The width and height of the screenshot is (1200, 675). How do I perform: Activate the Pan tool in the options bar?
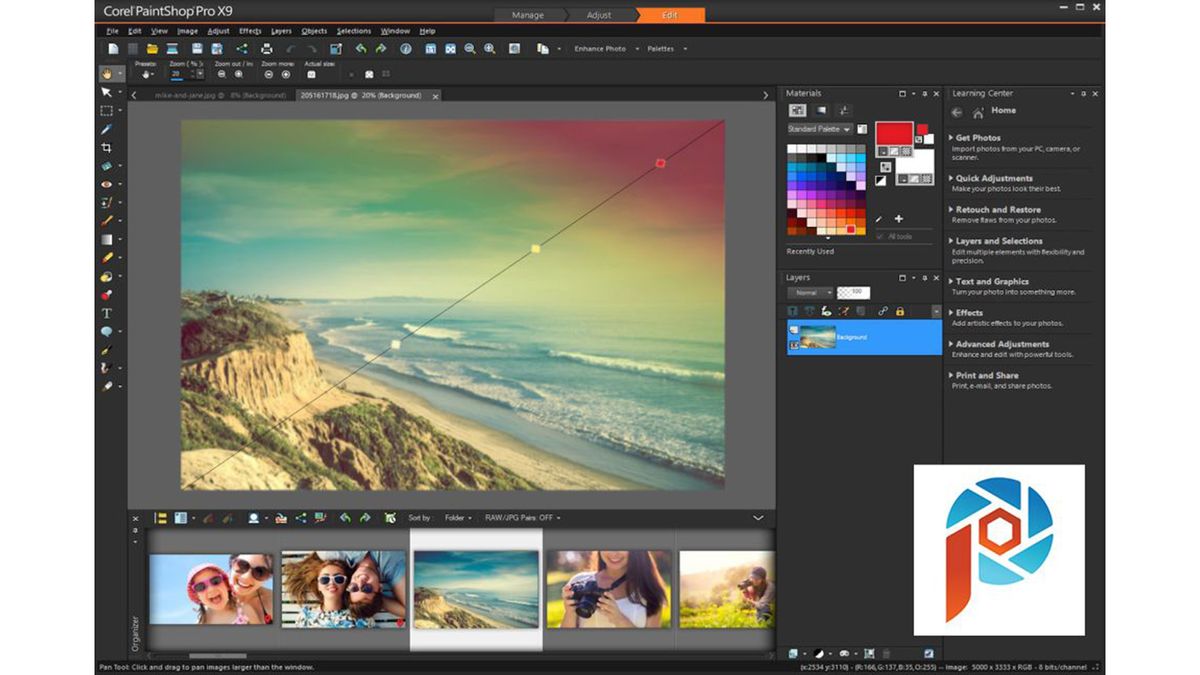107,72
